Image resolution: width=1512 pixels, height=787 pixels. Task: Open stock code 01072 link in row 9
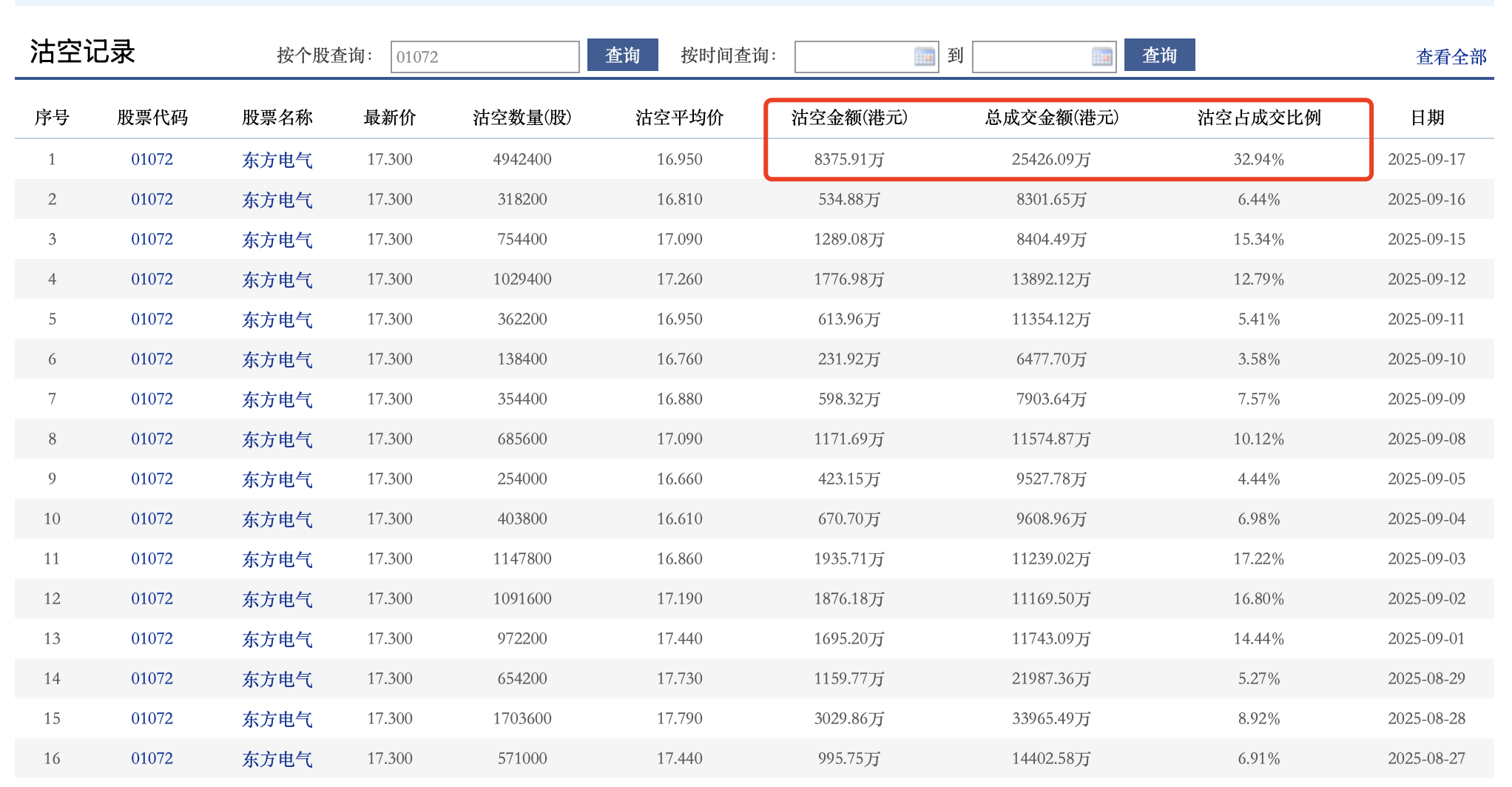(x=152, y=479)
